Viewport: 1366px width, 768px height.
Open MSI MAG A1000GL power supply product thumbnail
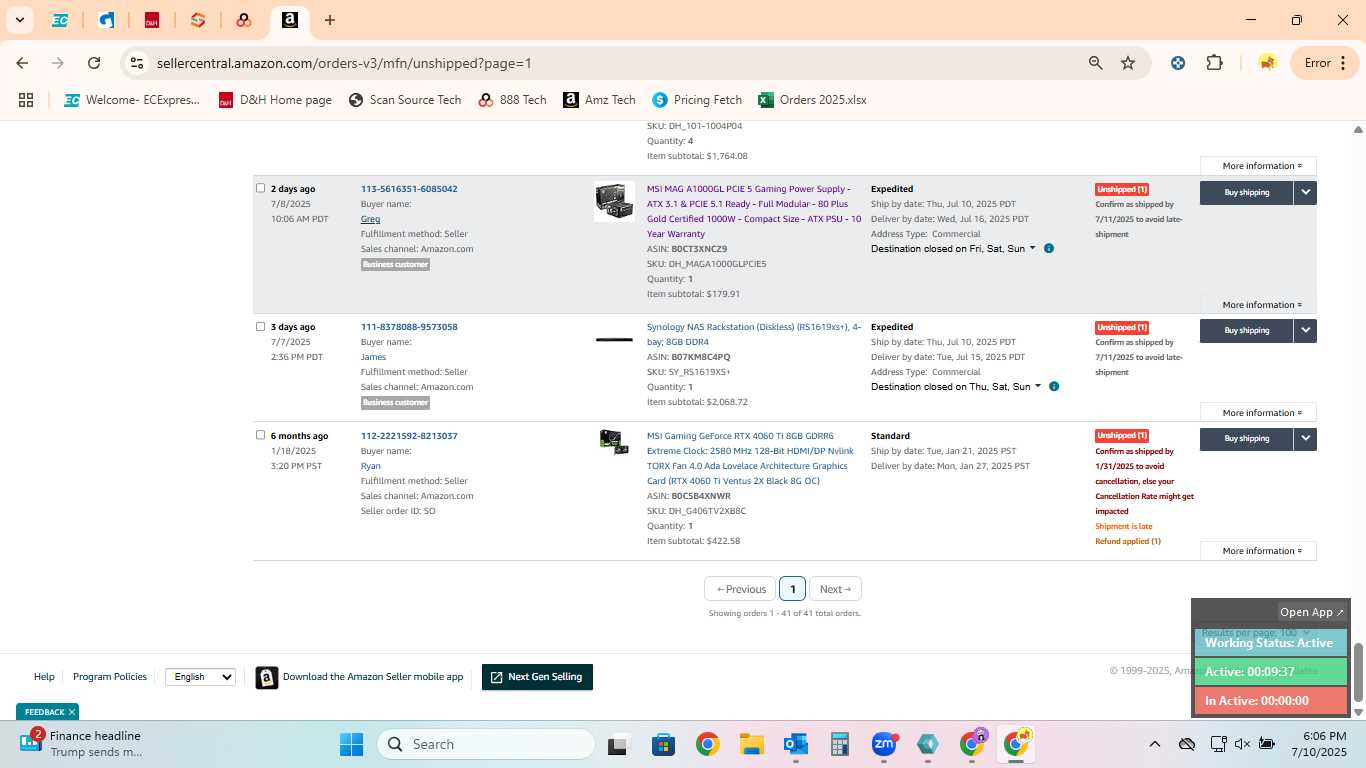click(x=614, y=201)
